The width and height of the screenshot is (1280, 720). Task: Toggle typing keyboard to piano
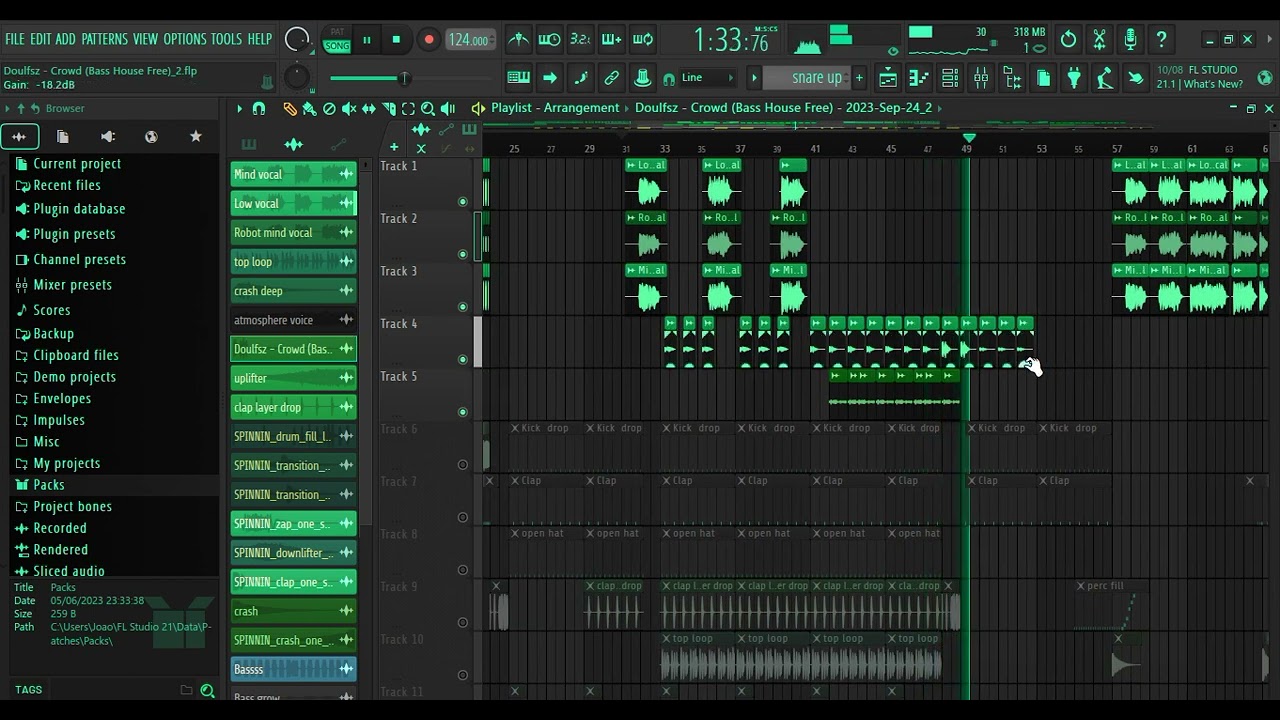tap(519, 78)
